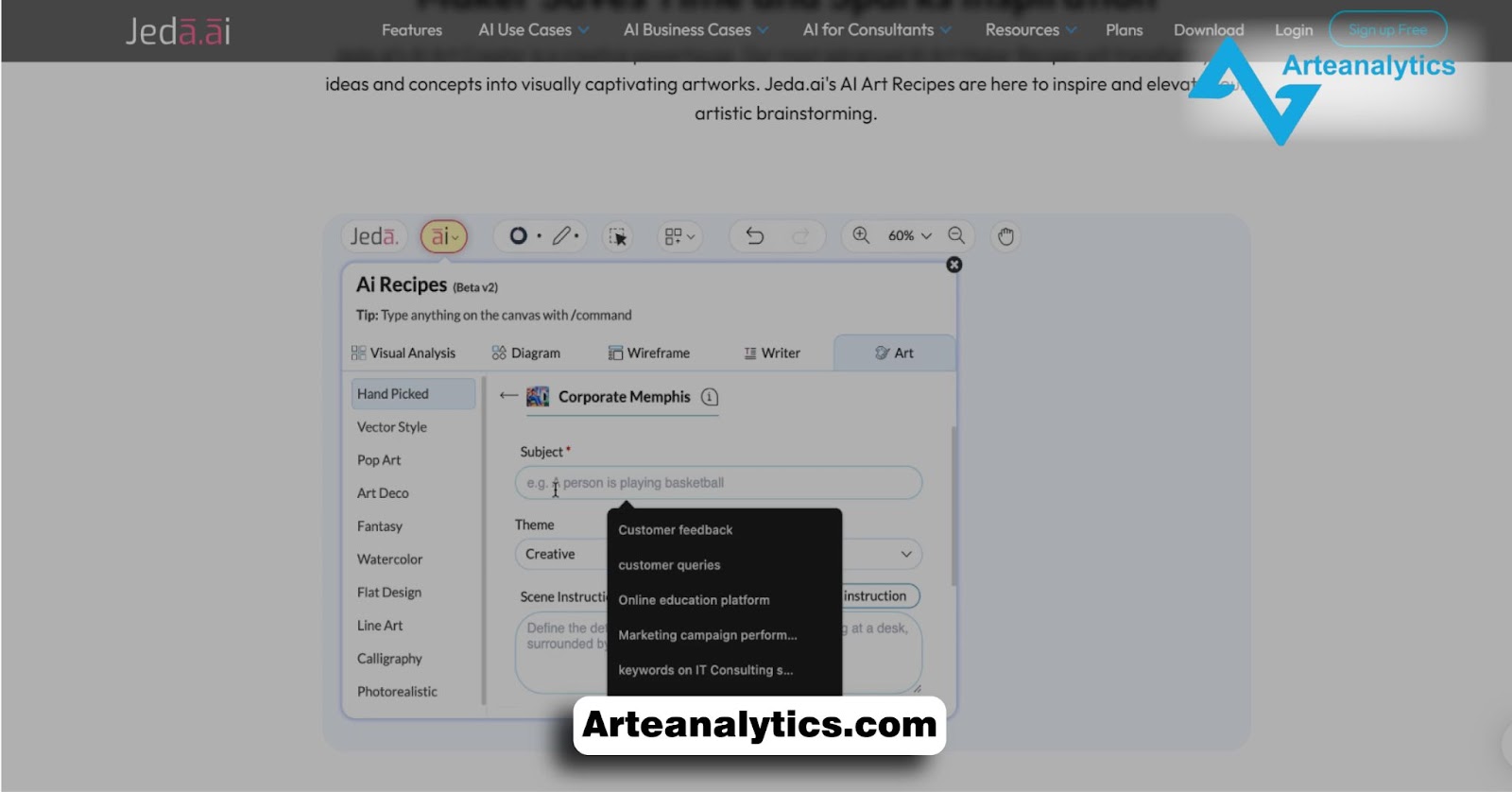The image size is (1512, 792).
Task: Choose Online education platform suggestion
Action: point(694,599)
